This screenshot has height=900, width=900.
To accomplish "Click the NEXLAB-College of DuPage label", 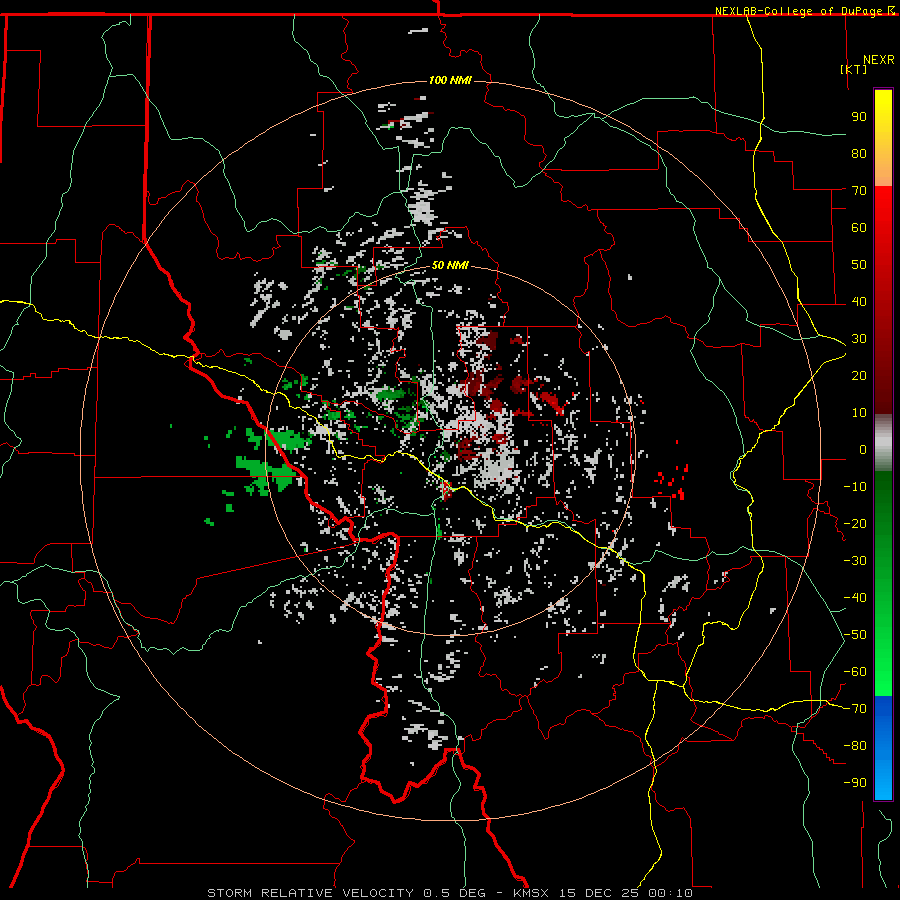I will pos(800,11).
